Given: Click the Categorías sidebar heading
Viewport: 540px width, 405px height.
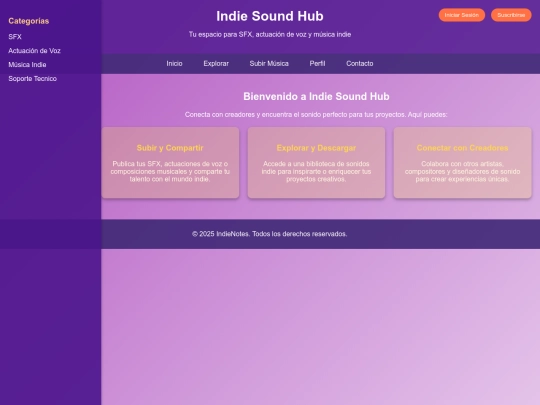Looking at the screenshot, I should [x=29, y=21].
